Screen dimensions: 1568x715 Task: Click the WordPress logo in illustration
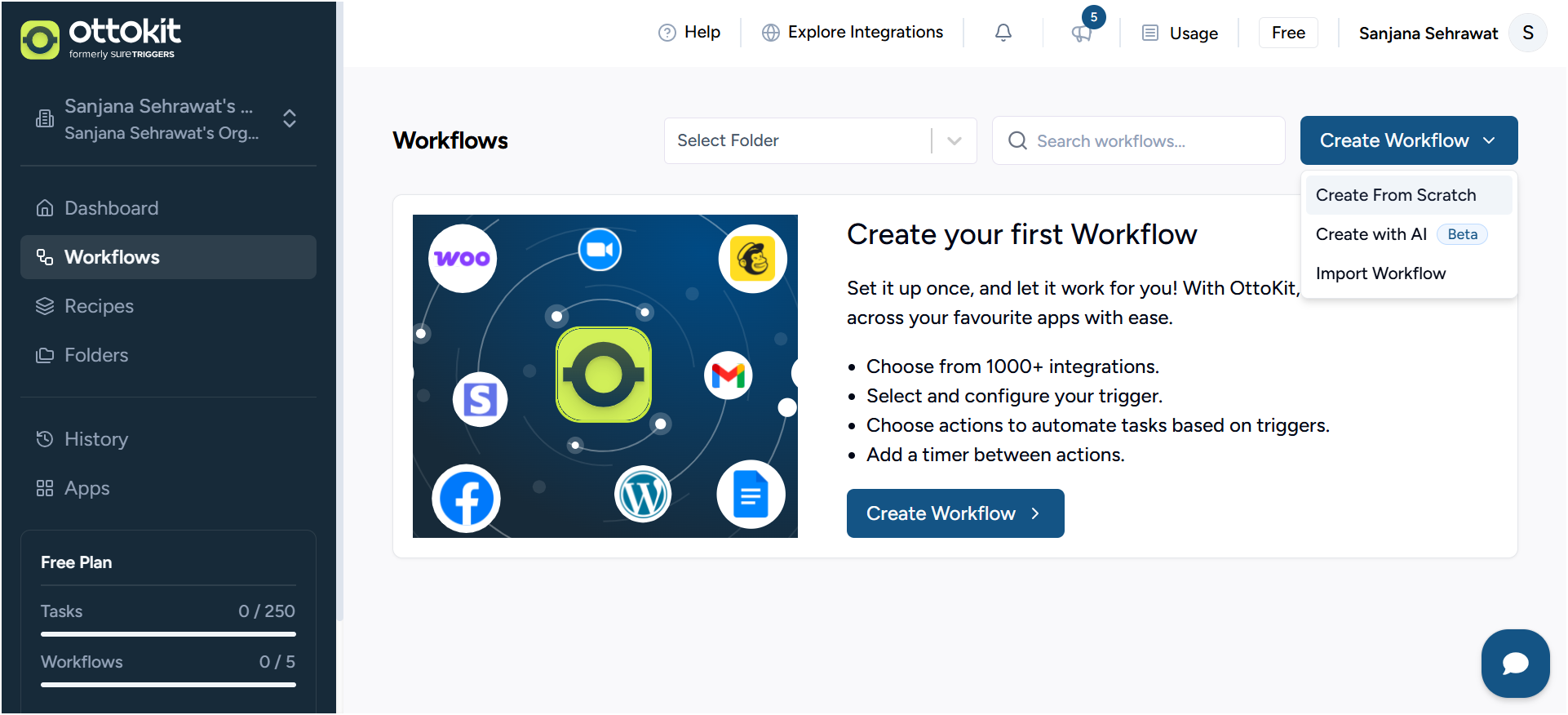(x=643, y=495)
